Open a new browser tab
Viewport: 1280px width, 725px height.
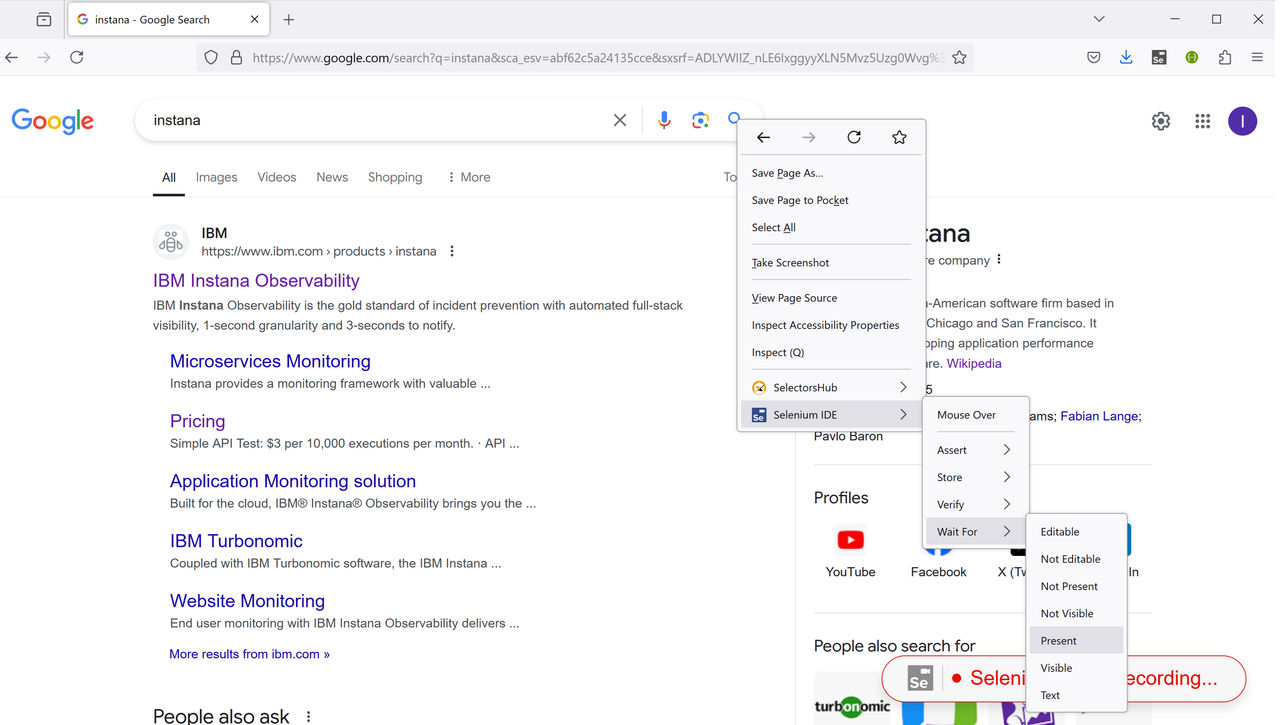point(289,19)
